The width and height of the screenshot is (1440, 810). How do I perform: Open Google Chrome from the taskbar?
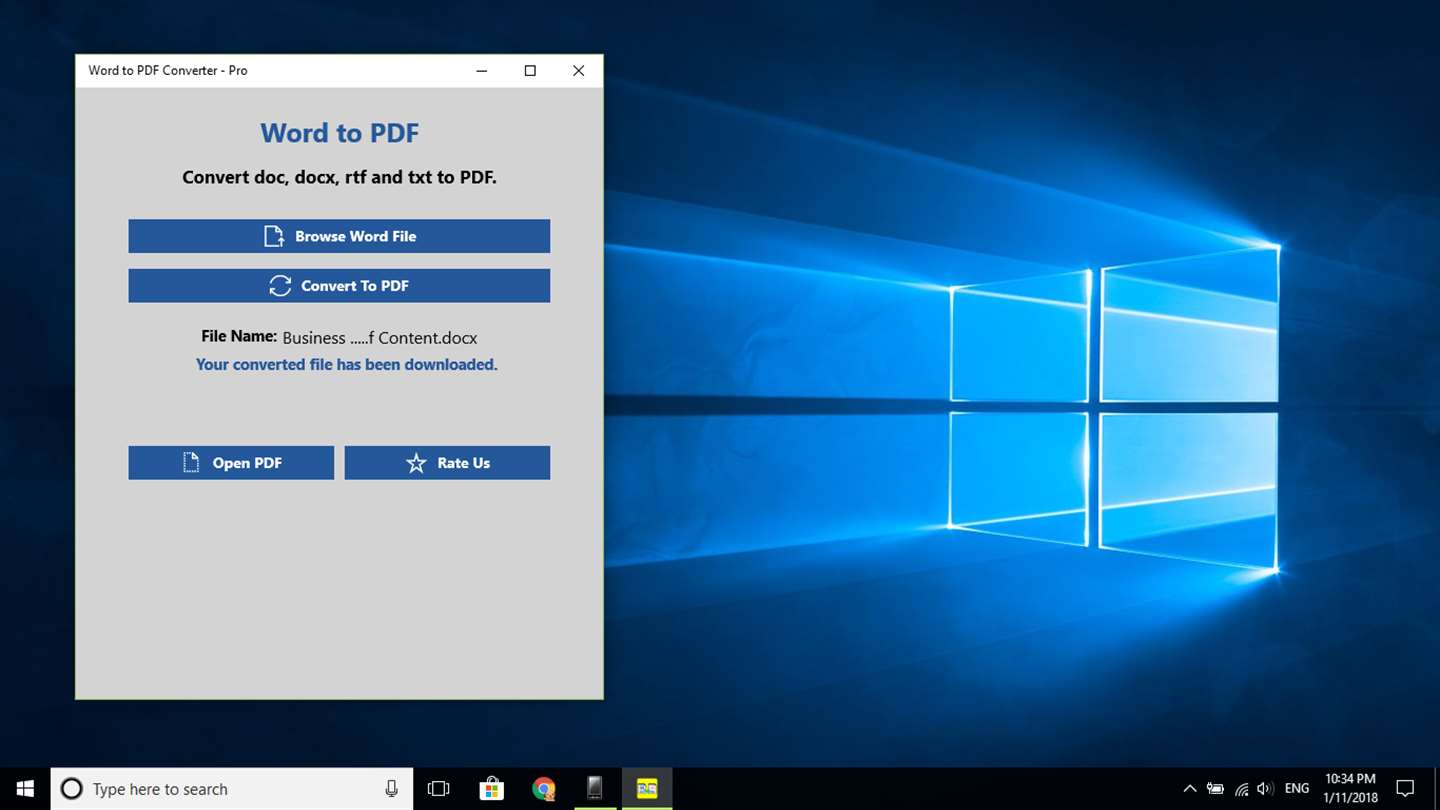pos(543,789)
